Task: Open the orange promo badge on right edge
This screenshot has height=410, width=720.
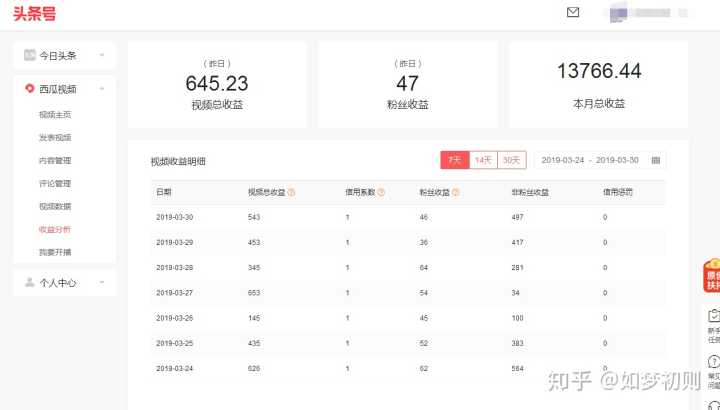Action: [712, 276]
